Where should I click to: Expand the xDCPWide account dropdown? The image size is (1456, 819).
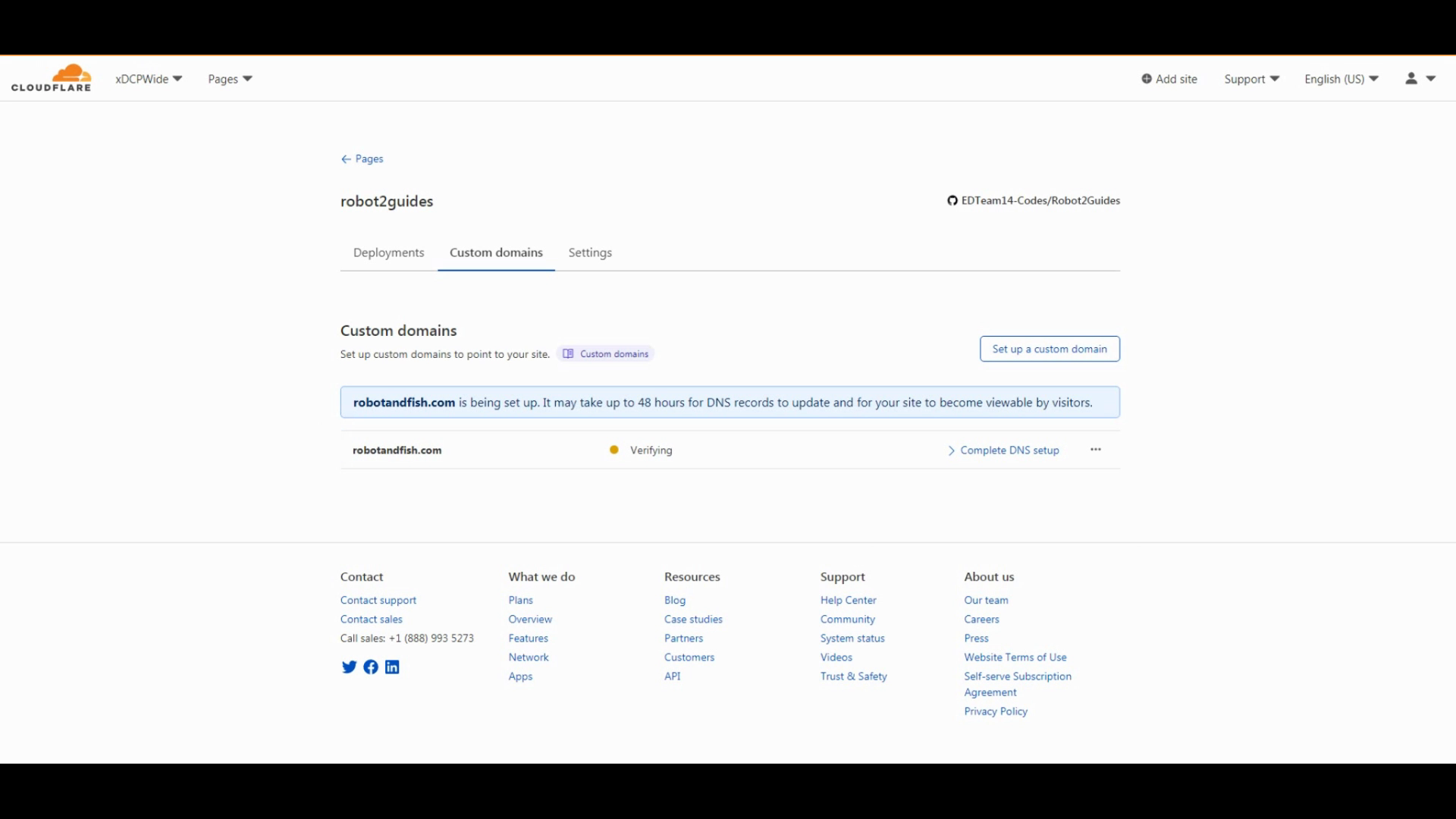(x=149, y=79)
